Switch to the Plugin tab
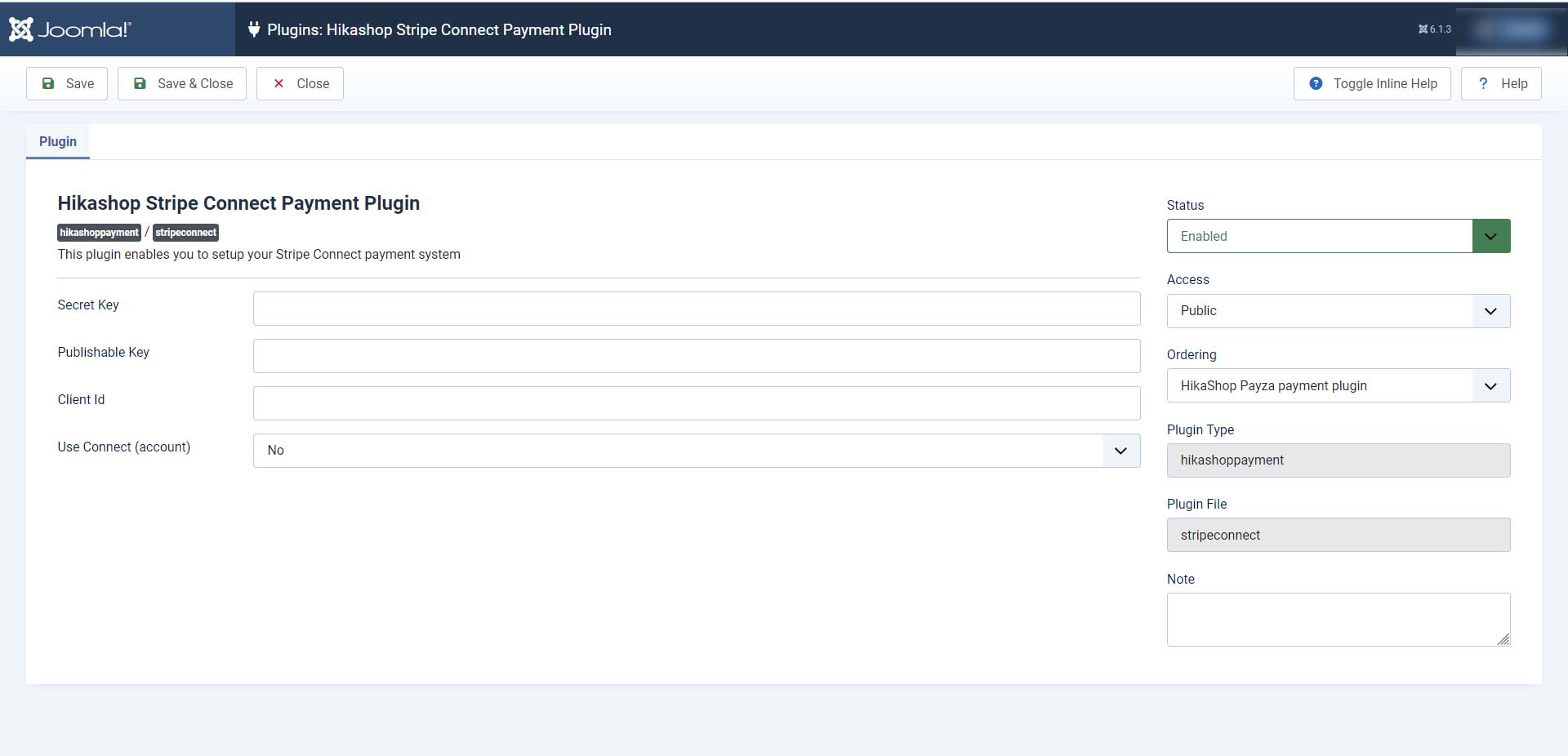The width and height of the screenshot is (1568, 756). click(x=58, y=141)
